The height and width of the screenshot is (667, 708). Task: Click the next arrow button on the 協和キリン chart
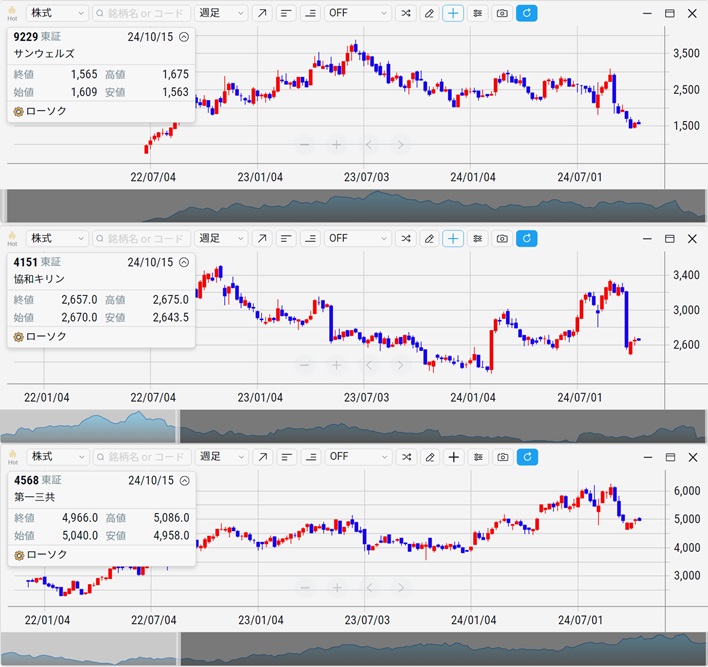click(400, 365)
